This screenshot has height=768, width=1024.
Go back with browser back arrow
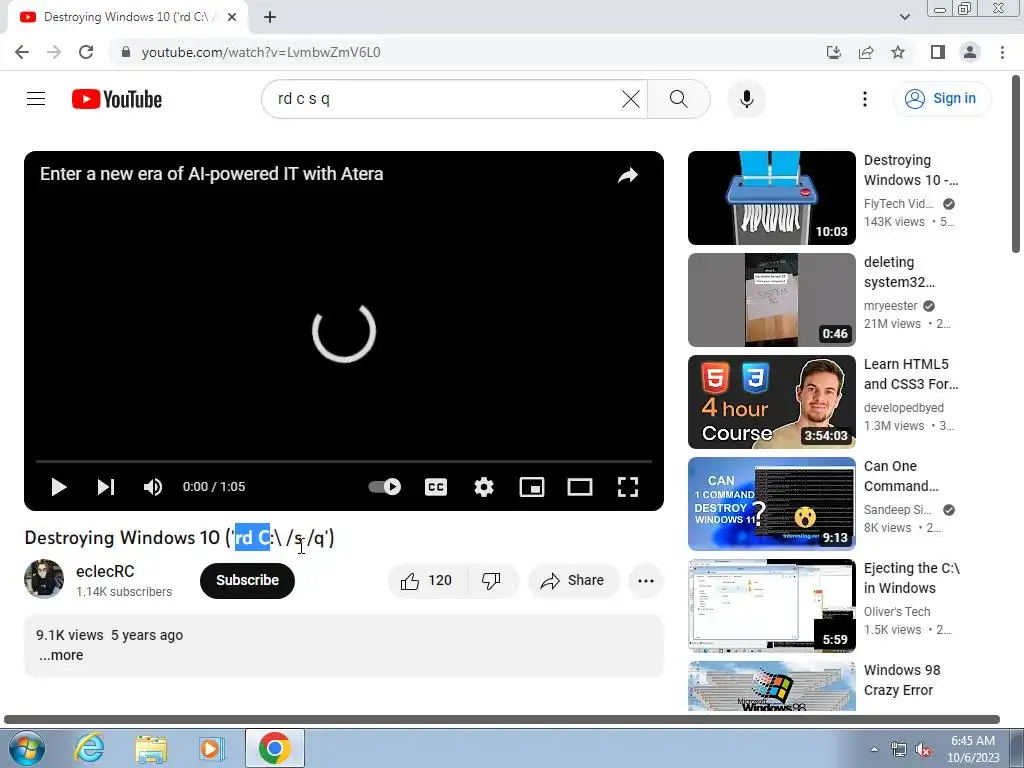[x=22, y=52]
